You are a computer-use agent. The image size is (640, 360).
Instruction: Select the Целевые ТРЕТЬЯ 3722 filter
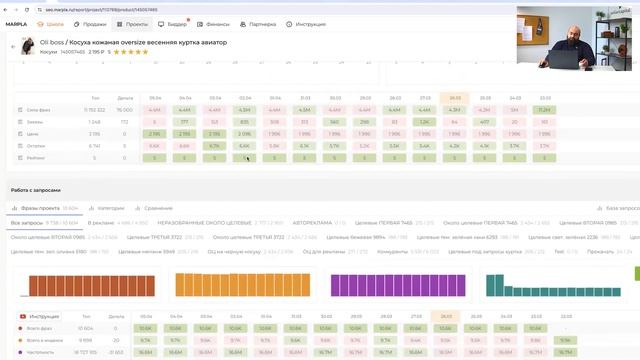(x=165, y=237)
